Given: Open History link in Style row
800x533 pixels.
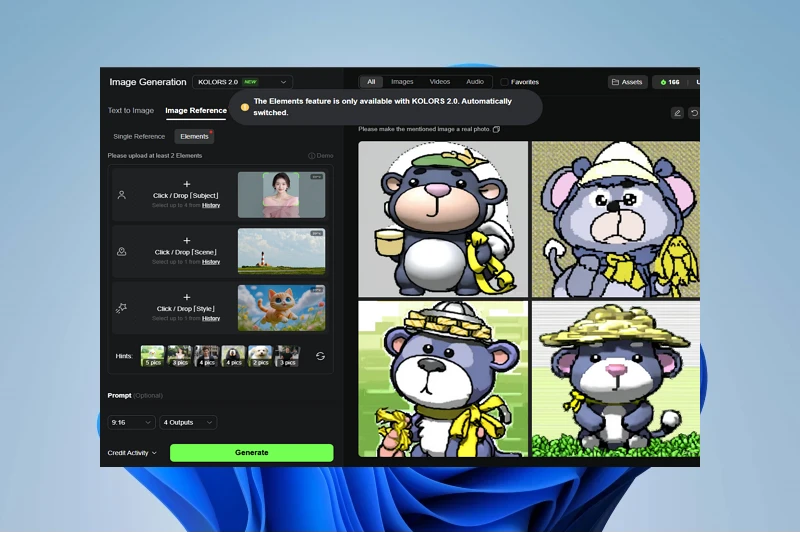Looking at the screenshot, I should 211,319.
